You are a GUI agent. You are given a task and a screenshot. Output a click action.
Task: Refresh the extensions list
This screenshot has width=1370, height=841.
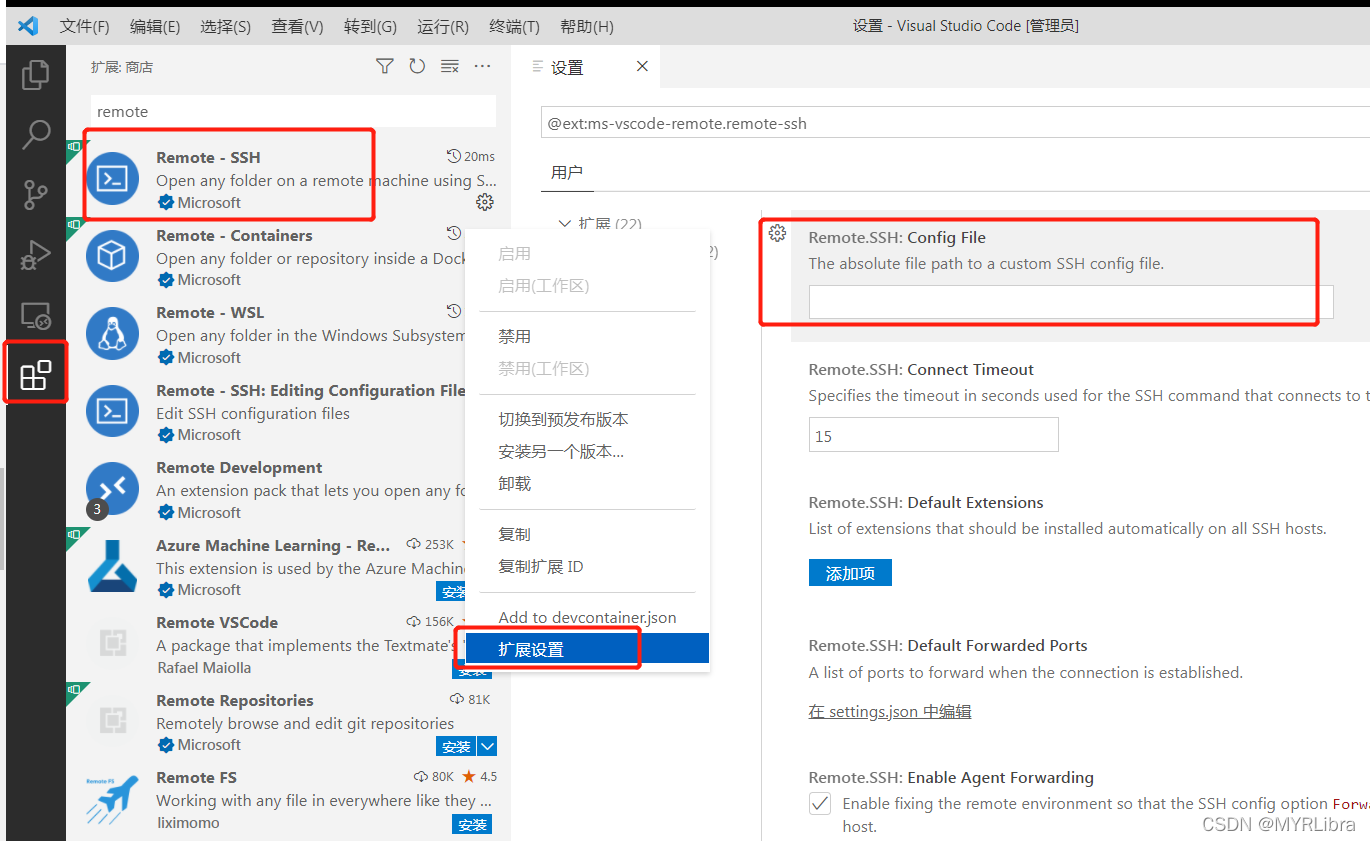[x=417, y=66]
